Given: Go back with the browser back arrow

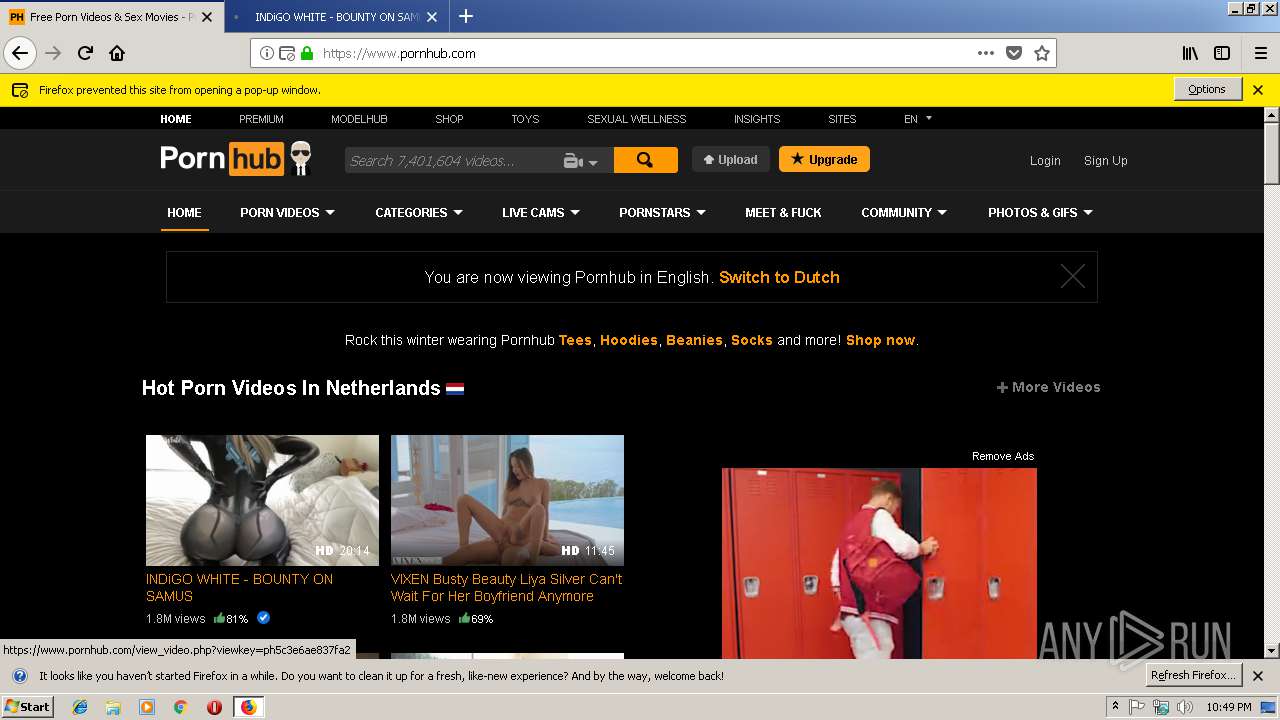Looking at the screenshot, I should point(20,53).
